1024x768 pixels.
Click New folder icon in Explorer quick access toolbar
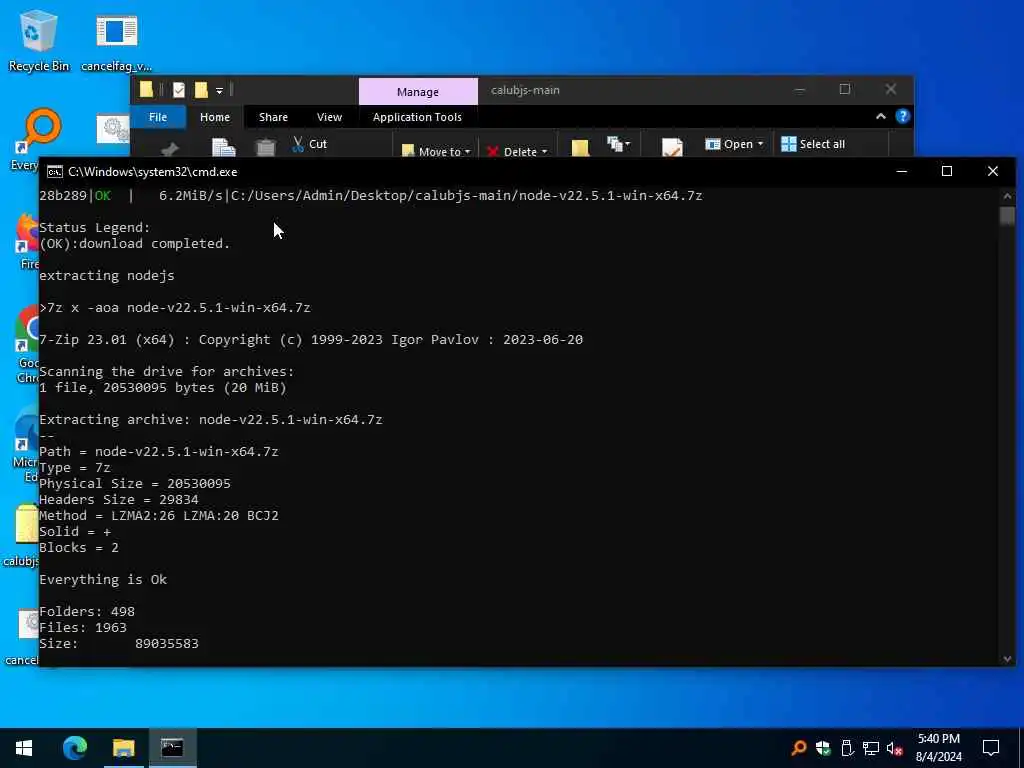tap(201, 90)
